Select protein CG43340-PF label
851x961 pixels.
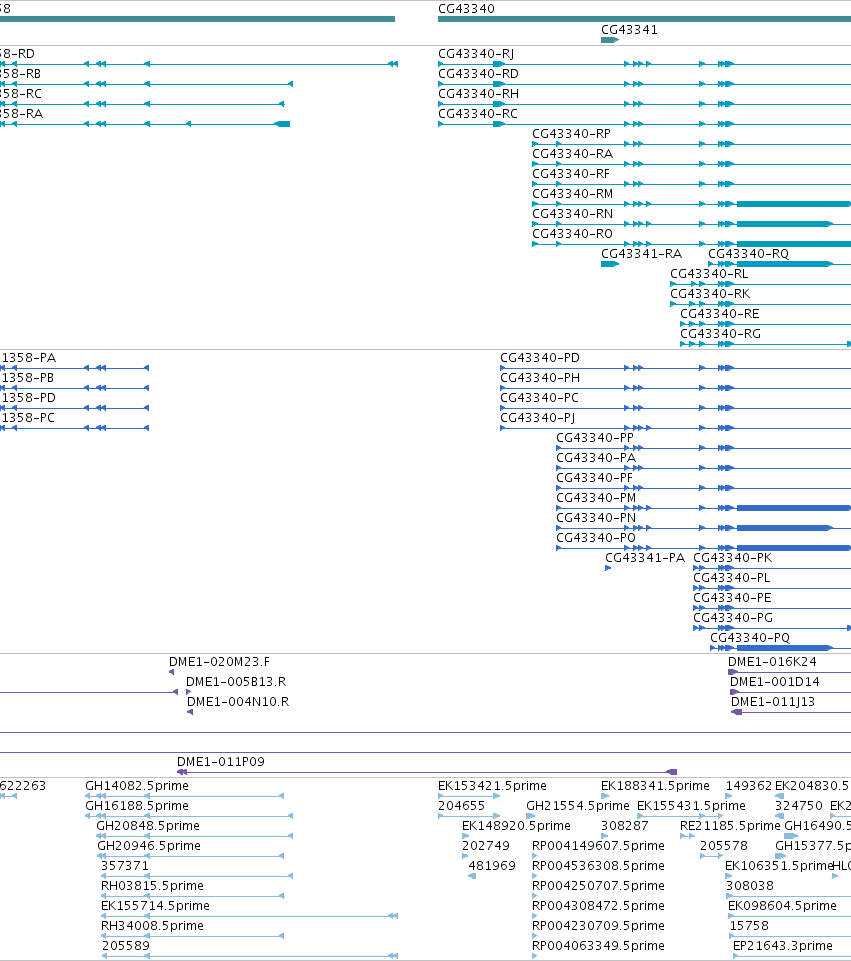[x=594, y=478]
